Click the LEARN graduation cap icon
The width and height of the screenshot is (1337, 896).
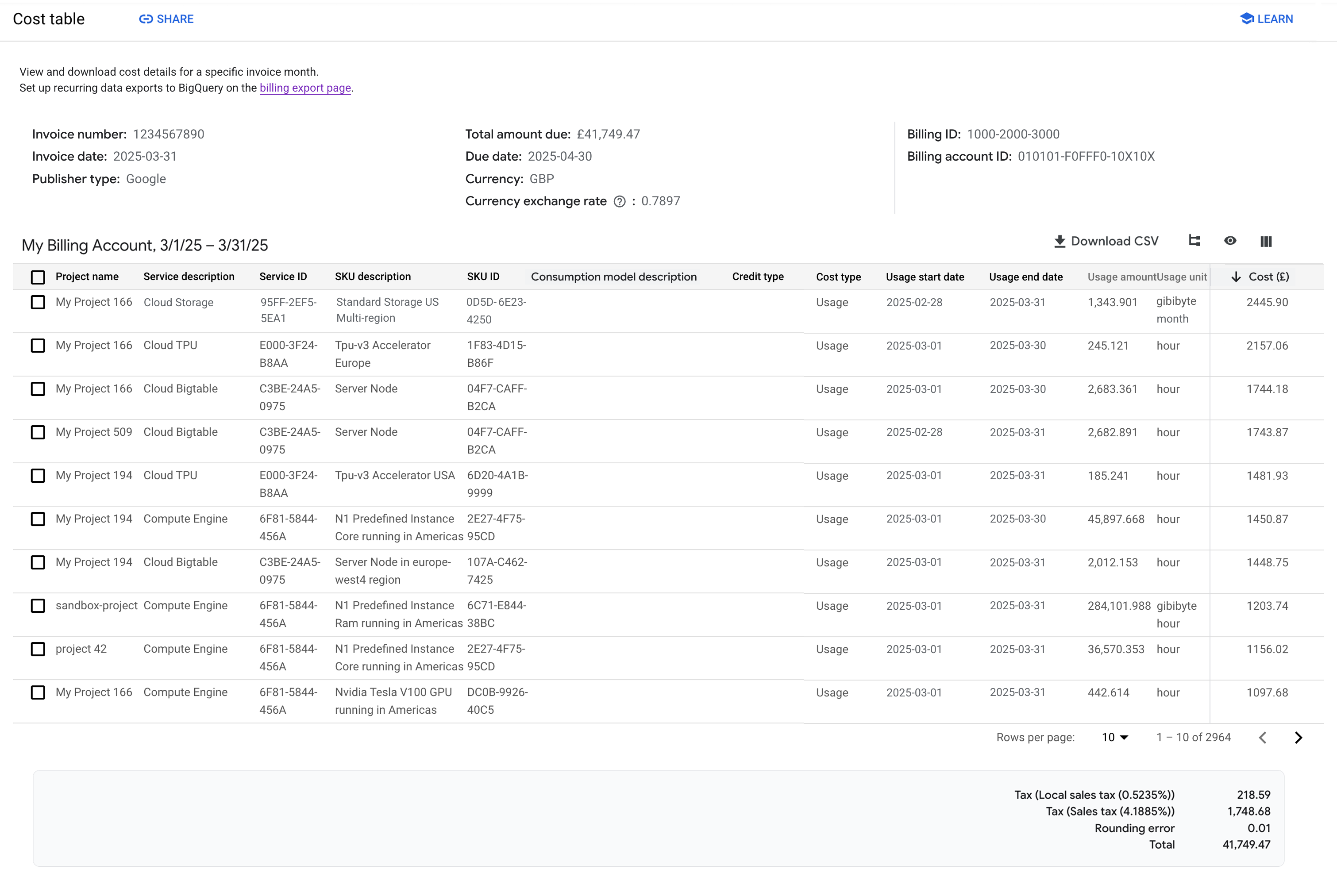(x=1246, y=18)
